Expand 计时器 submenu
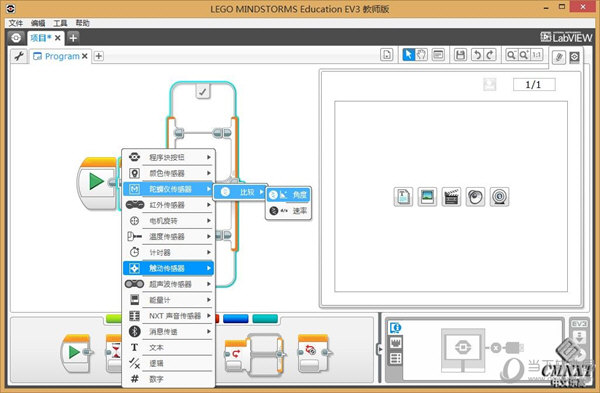Viewport: 600px width, 393px height. [x=168, y=252]
